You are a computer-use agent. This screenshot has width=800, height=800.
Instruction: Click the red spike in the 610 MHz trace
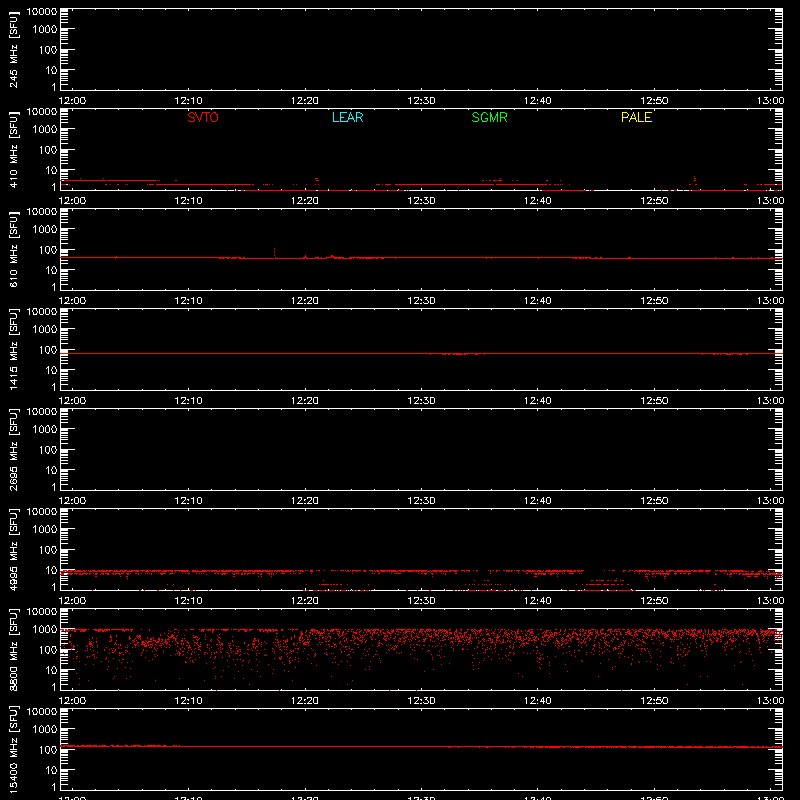274,253
